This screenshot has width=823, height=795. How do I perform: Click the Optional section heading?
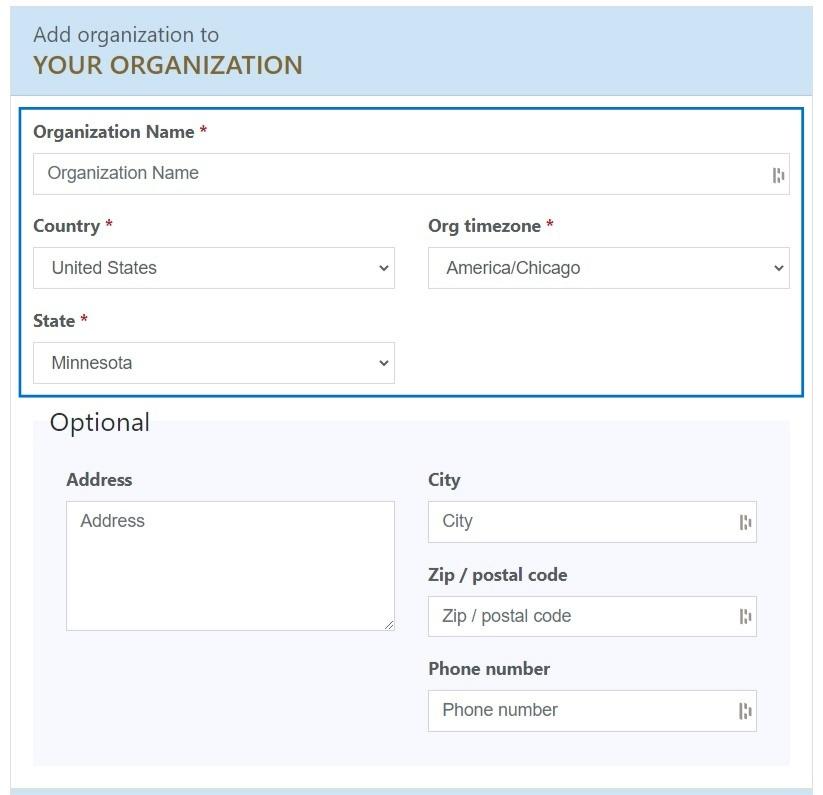point(100,422)
